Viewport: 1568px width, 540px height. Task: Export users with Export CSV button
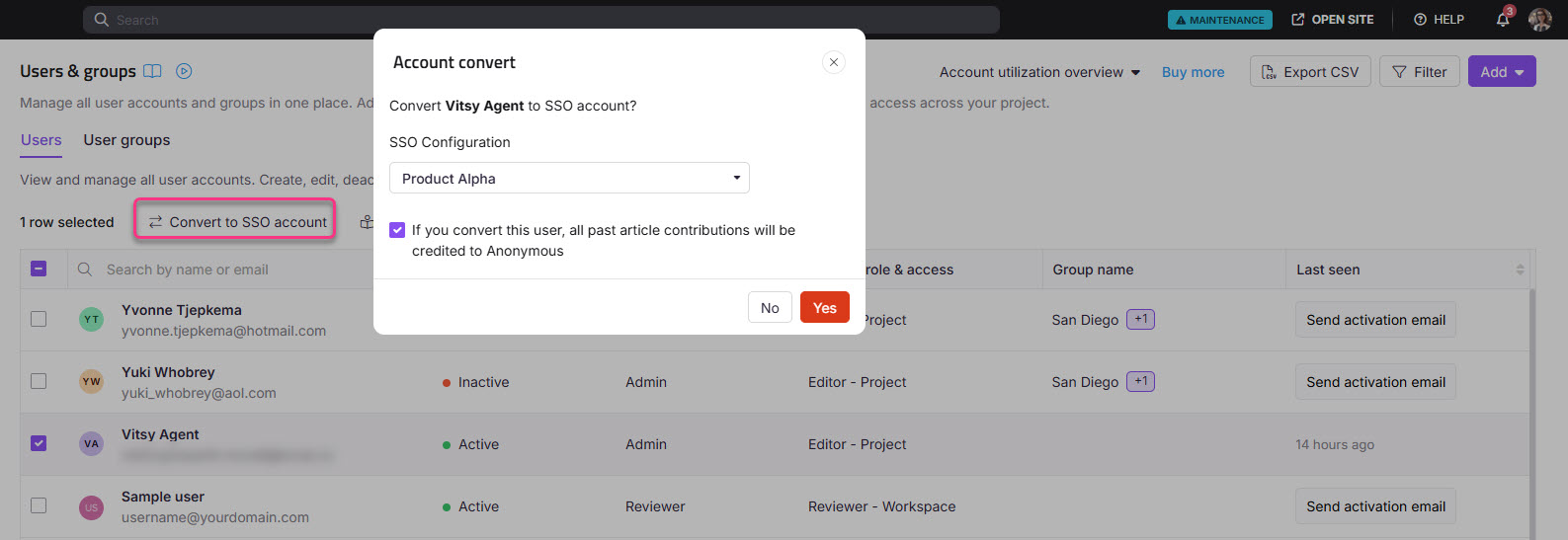point(1310,72)
